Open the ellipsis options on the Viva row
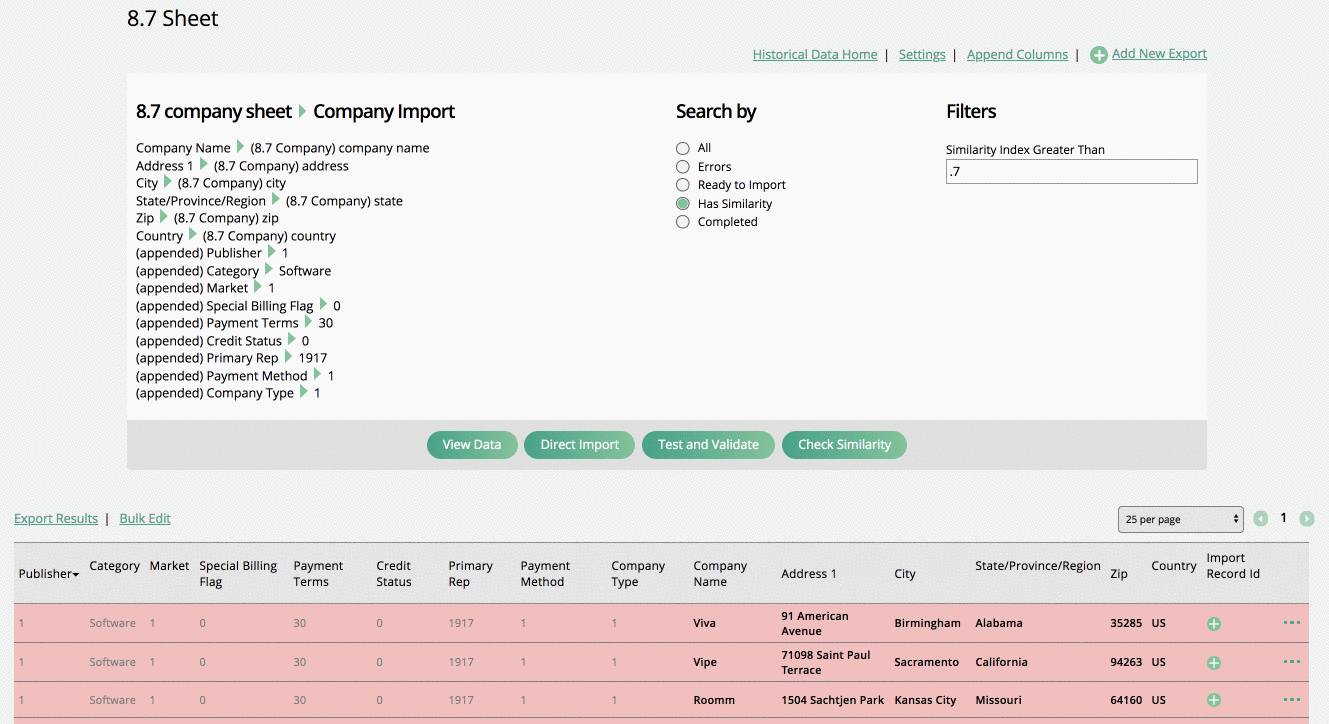 click(1291, 623)
